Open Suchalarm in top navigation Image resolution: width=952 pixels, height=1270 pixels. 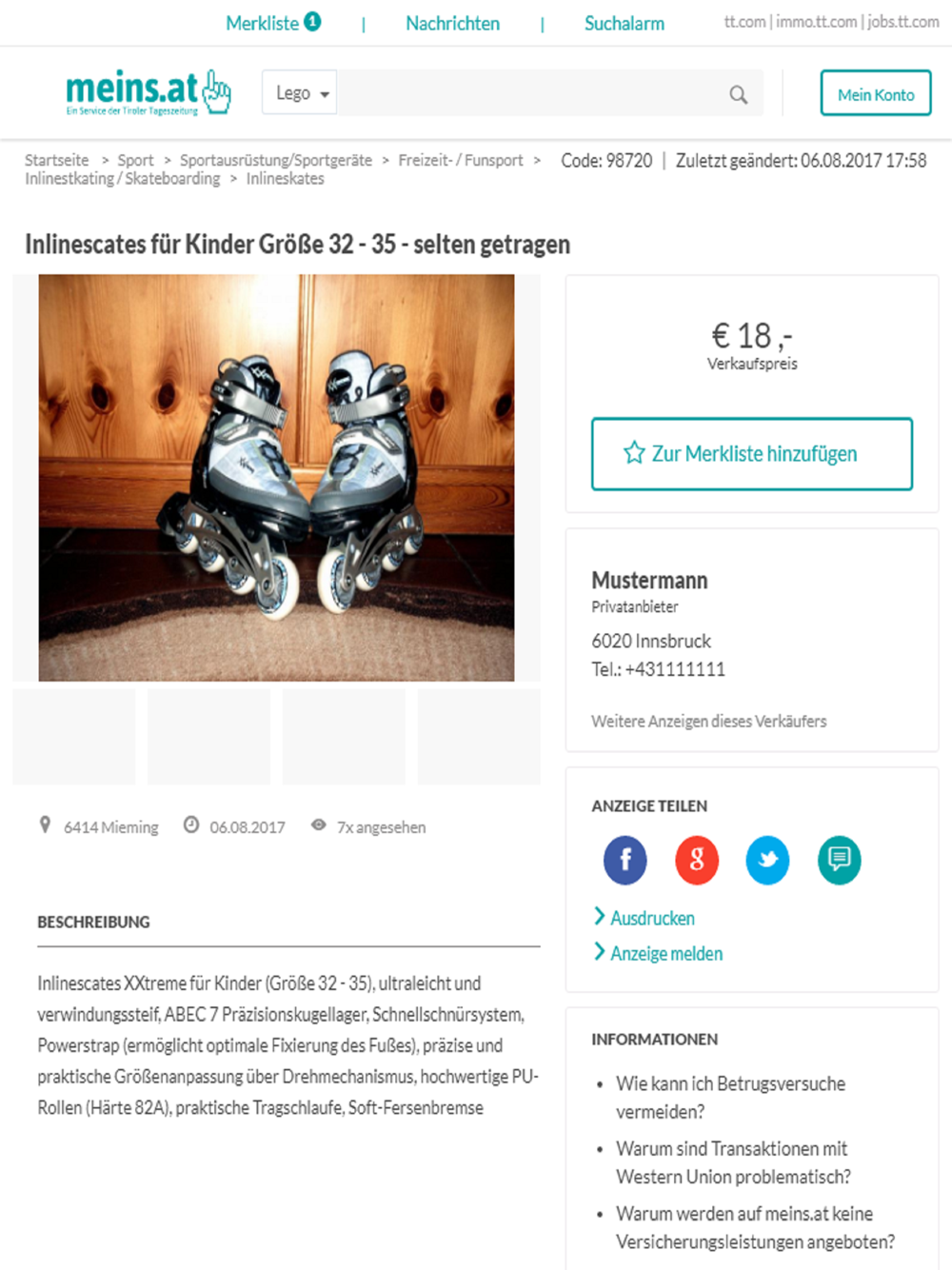point(625,23)
